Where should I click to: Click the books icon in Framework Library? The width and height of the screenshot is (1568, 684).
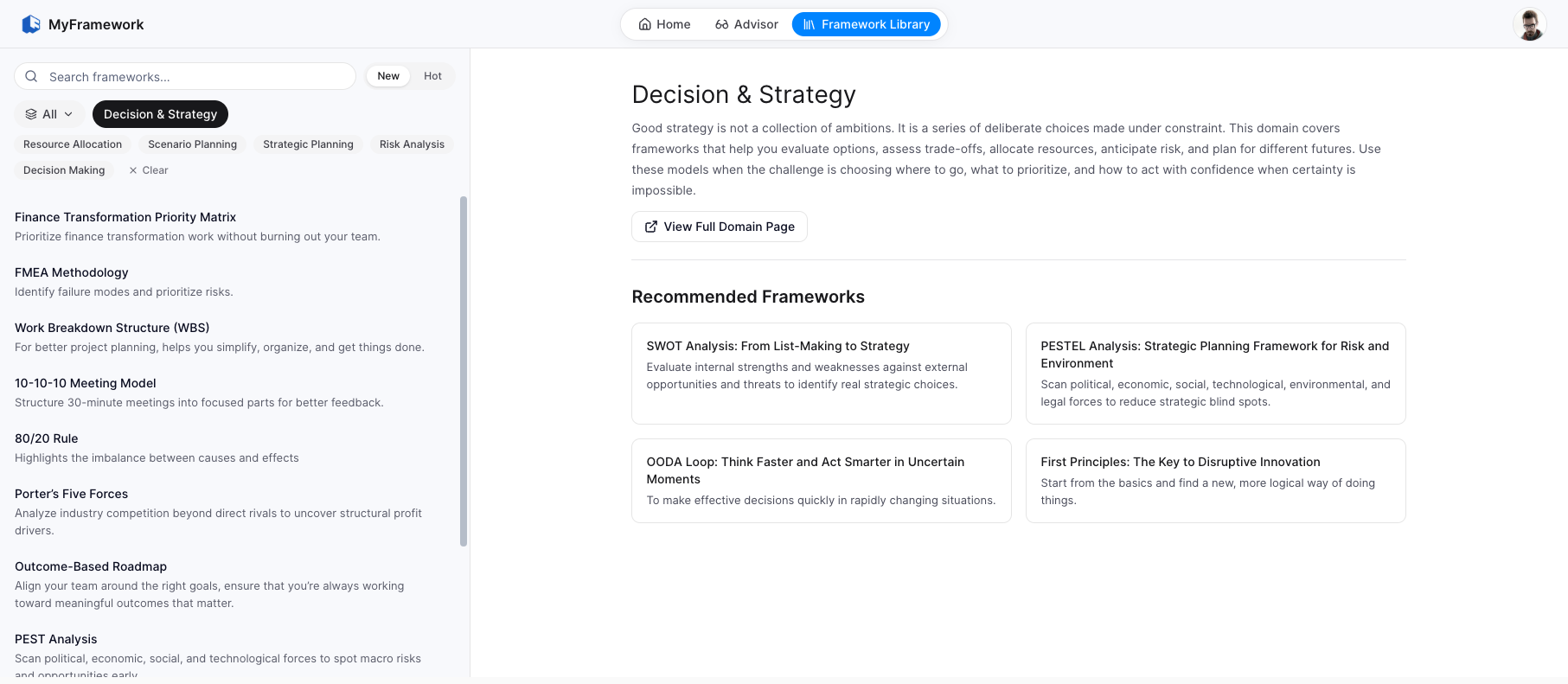click(x=809, y=24)
